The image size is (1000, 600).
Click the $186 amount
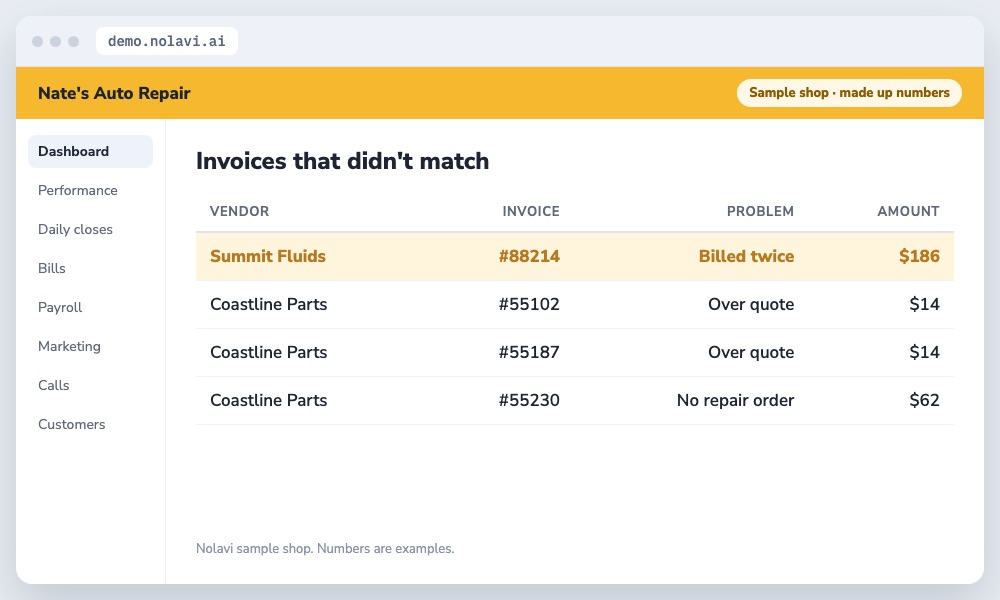[919, 256]
